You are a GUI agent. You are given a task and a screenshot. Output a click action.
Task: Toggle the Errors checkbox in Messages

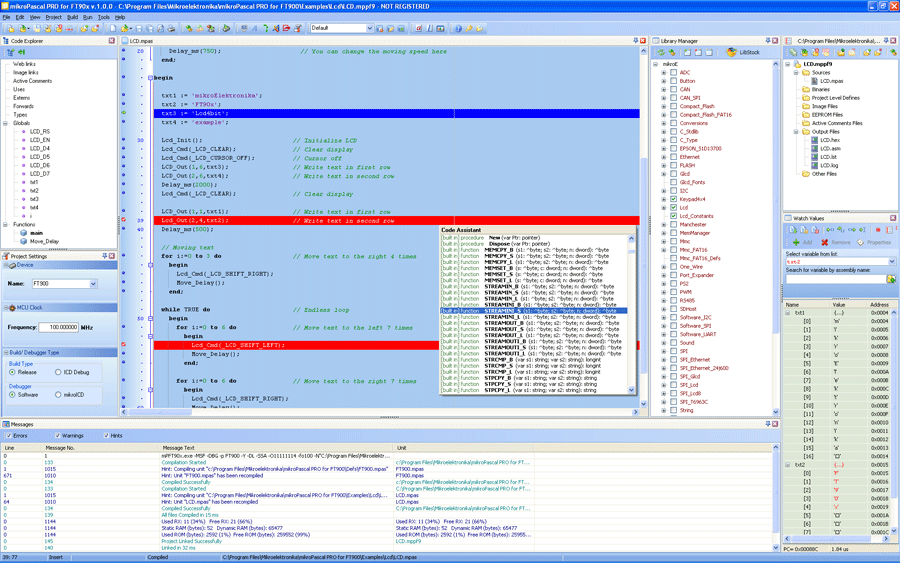pos(8,436)
